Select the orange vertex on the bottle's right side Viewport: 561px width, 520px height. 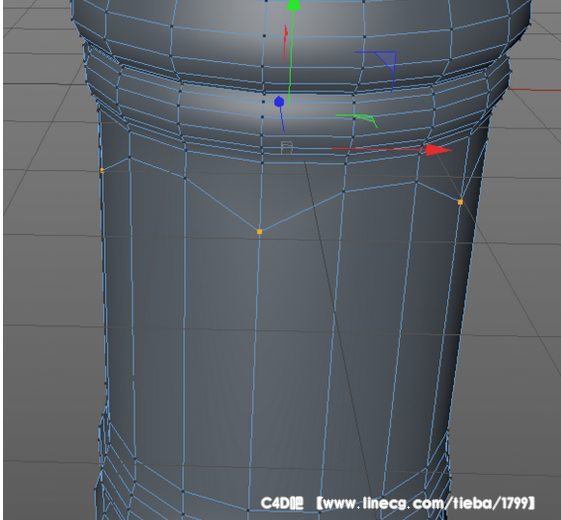(x=460, y=202)
